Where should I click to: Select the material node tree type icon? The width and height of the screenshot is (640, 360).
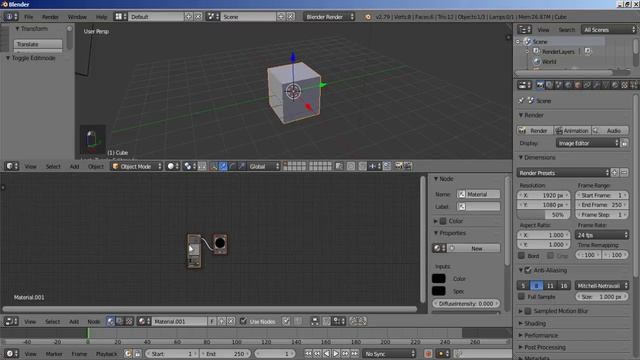point(110,321)
